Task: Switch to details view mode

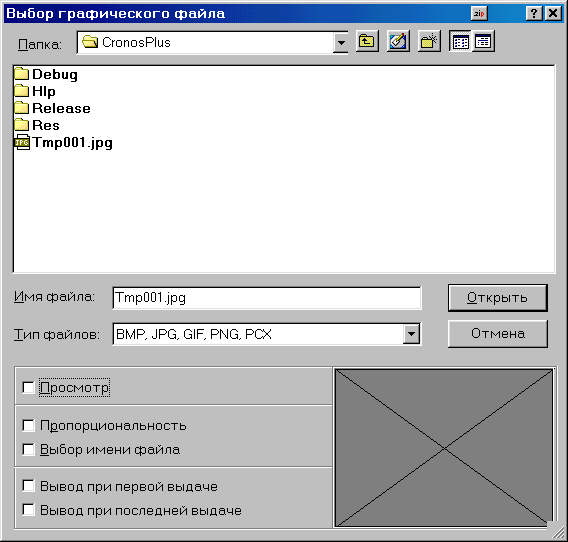Action: click(483, 41)
